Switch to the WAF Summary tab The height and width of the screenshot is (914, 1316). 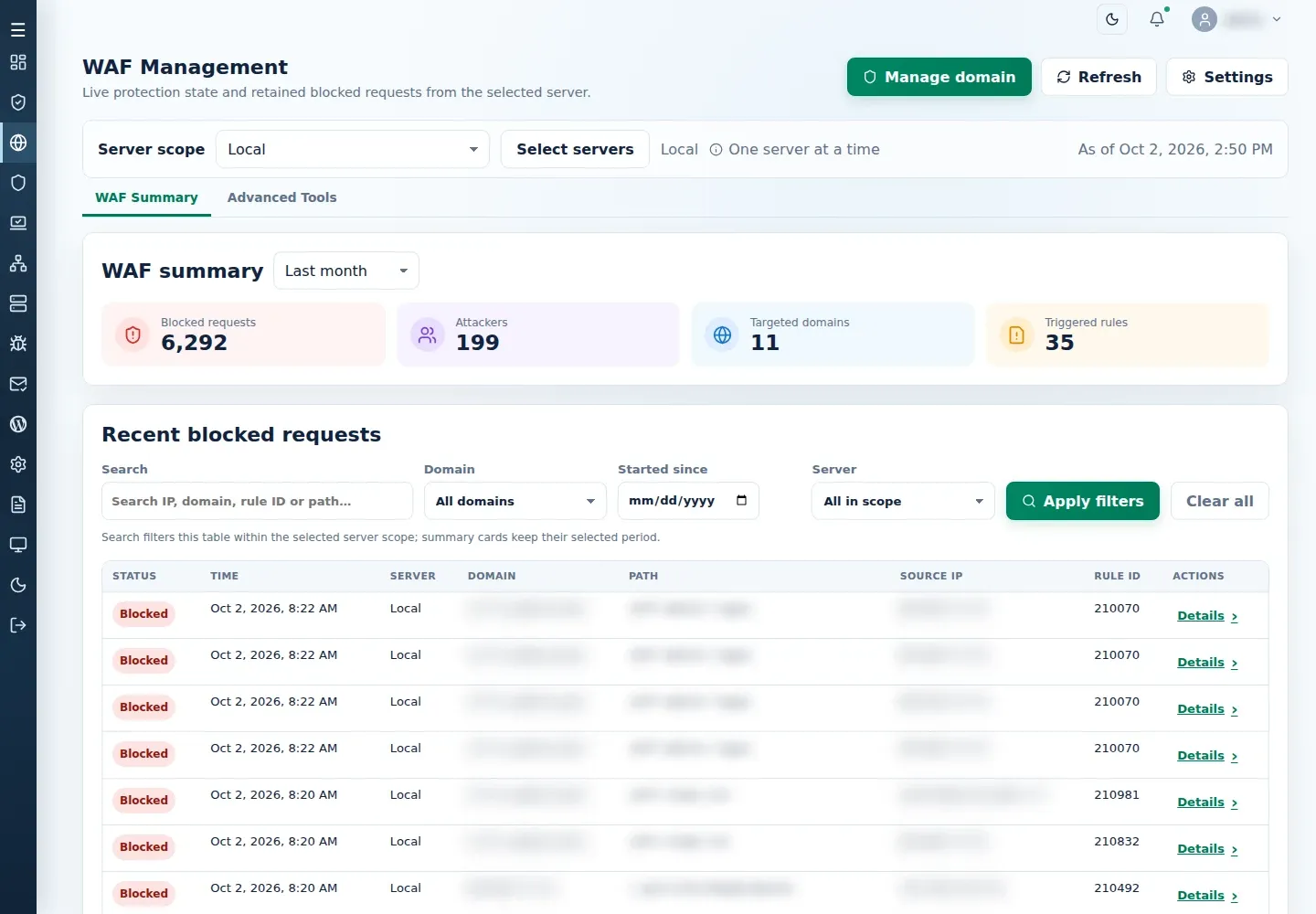tap(146, 197)
